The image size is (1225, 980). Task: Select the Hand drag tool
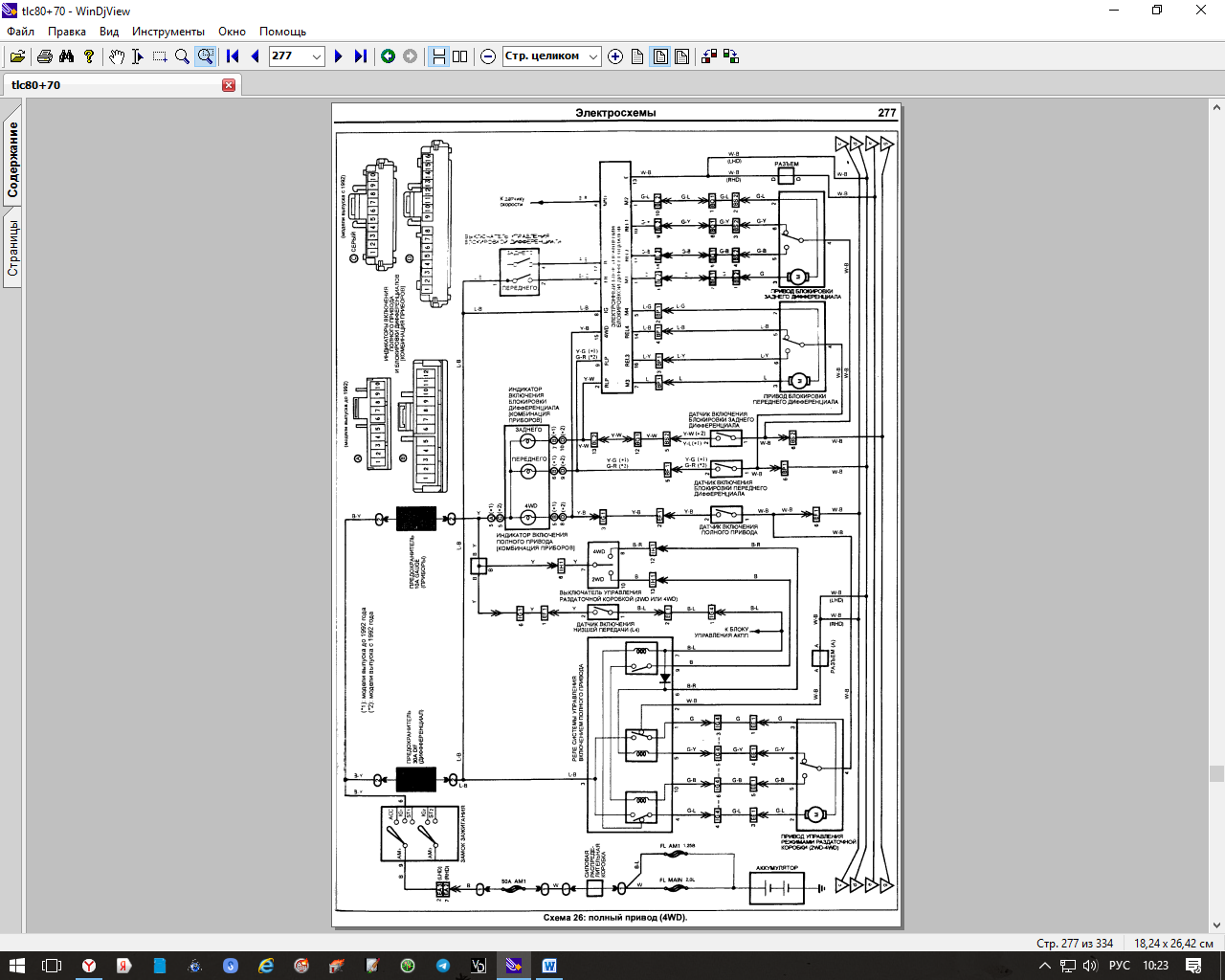click(116, 56)
